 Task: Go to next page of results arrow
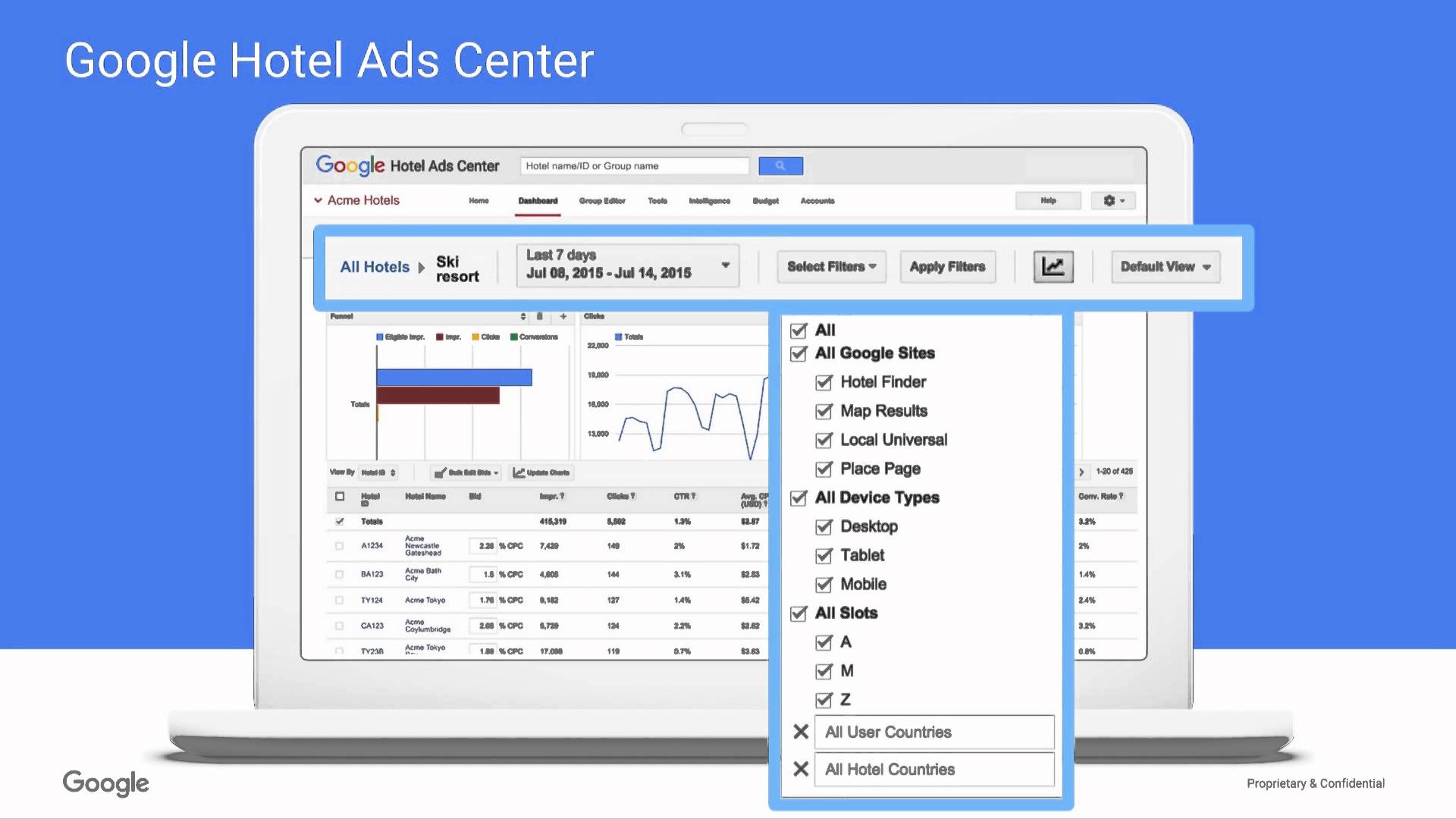point(1081,472)
